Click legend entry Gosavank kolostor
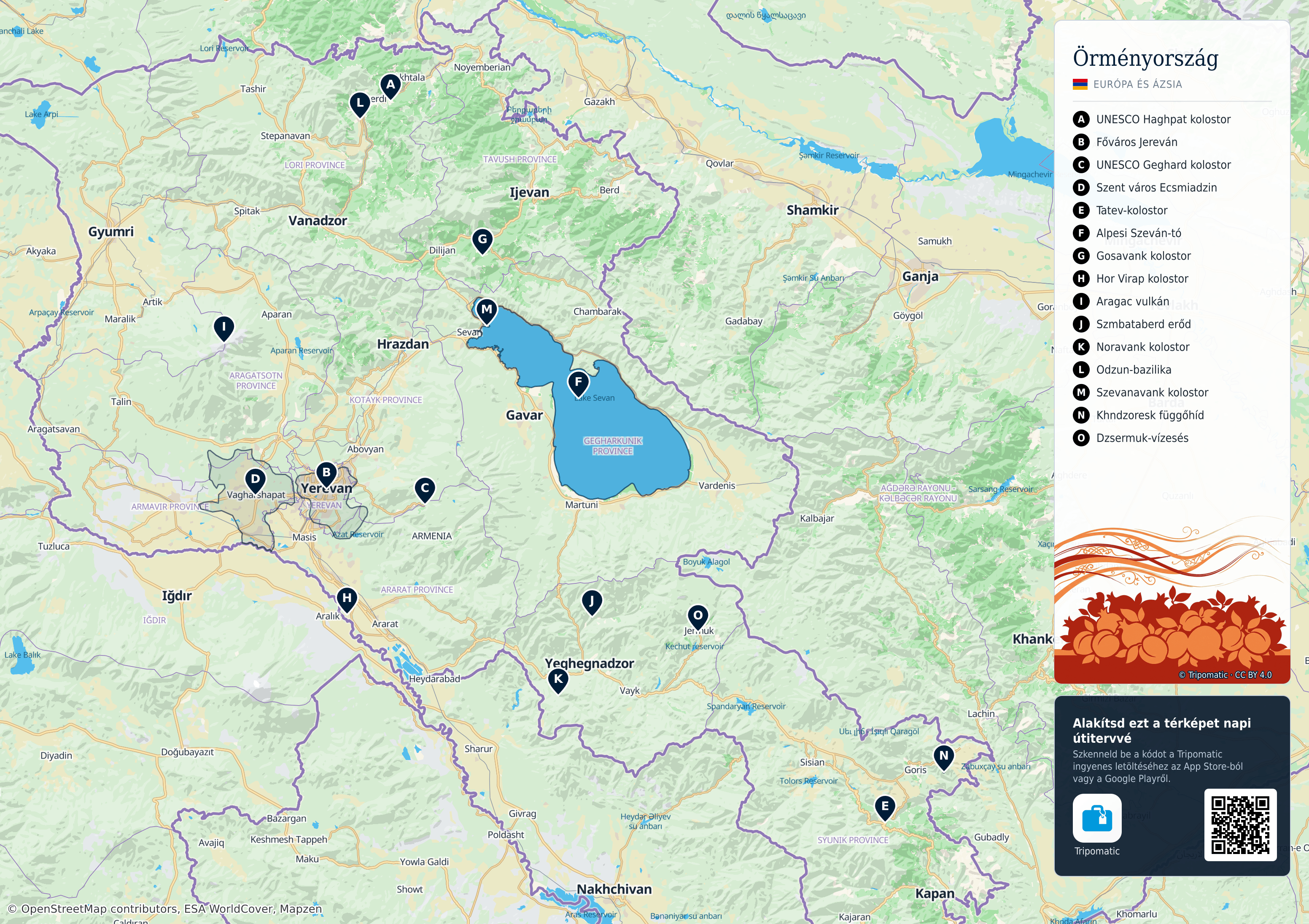Image resolution: width=1309 pixels, height=924 pixels. (x=1132, y=256)
